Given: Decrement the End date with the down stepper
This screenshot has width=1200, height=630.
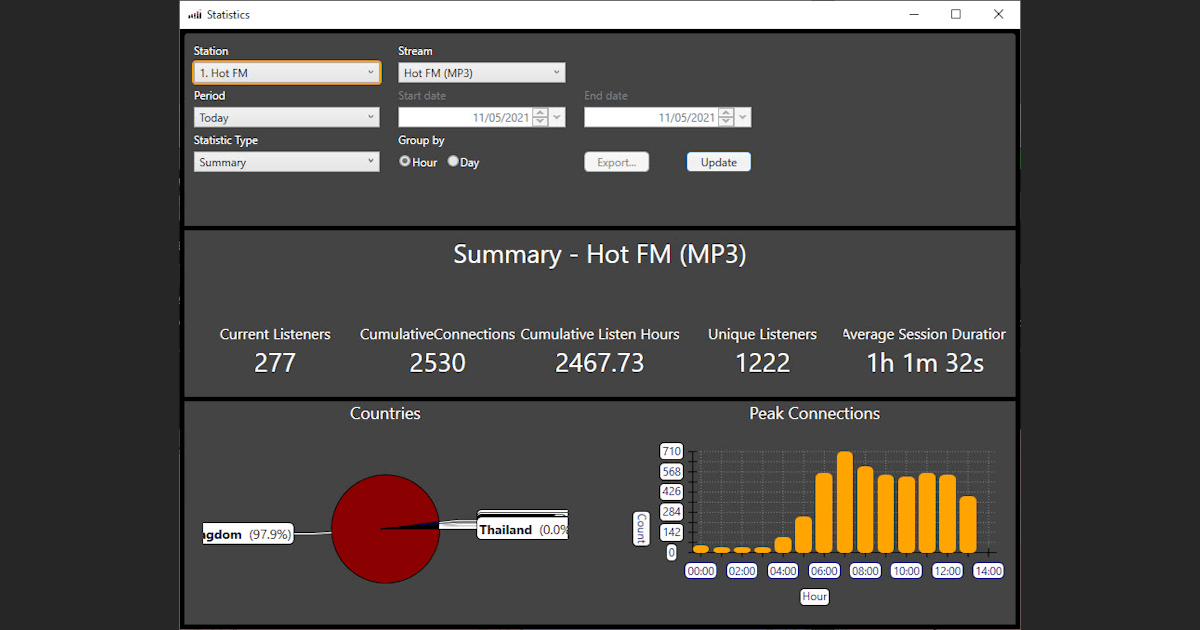Looking at the screenshot, I should (x=726, y=121).
